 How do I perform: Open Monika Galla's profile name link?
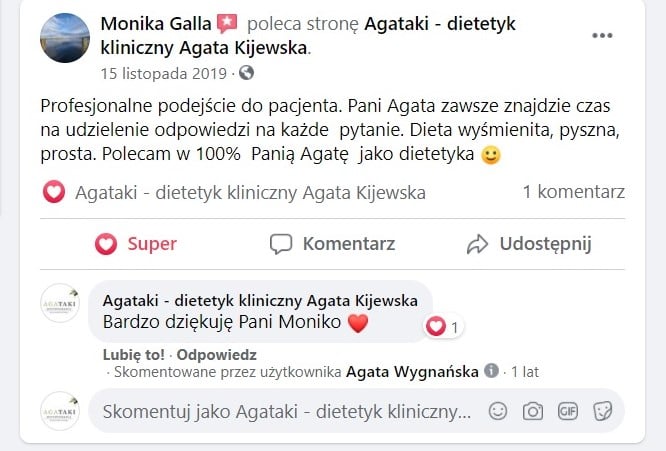(154, 23)
